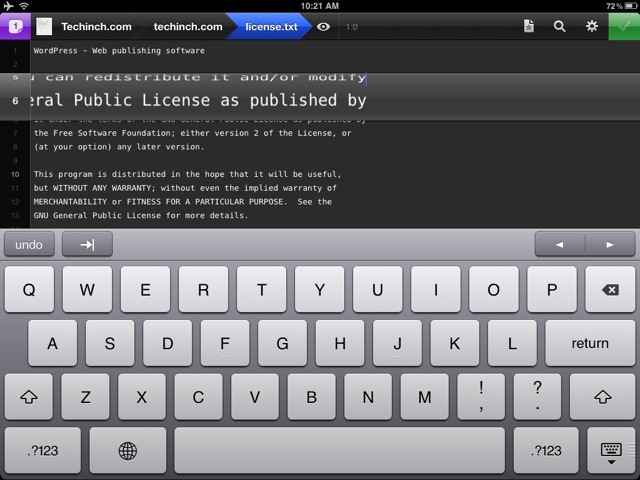The image size is (640, 480).
Task: Tap the C key
Action: coord(198,397)
